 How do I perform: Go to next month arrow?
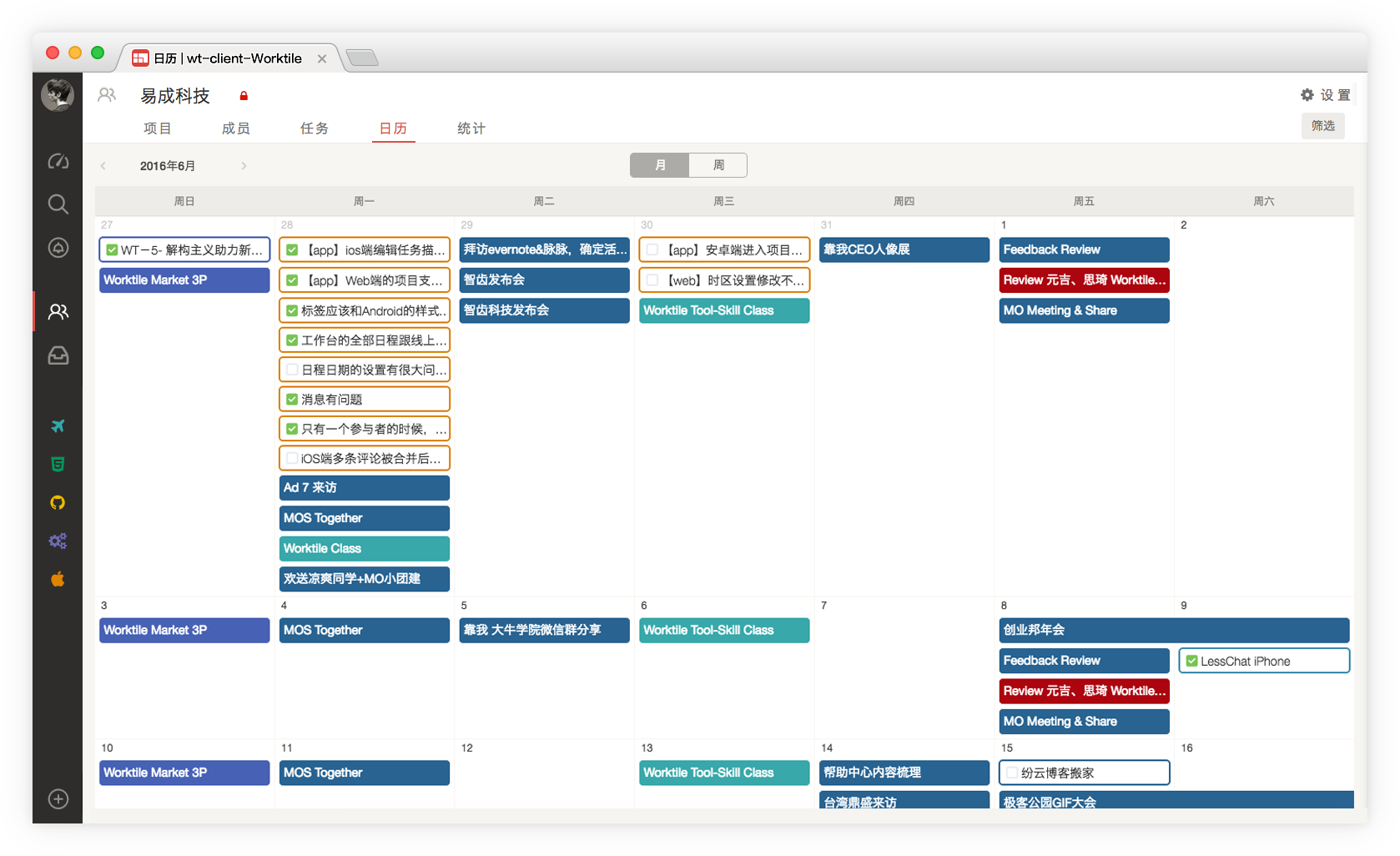244,166
